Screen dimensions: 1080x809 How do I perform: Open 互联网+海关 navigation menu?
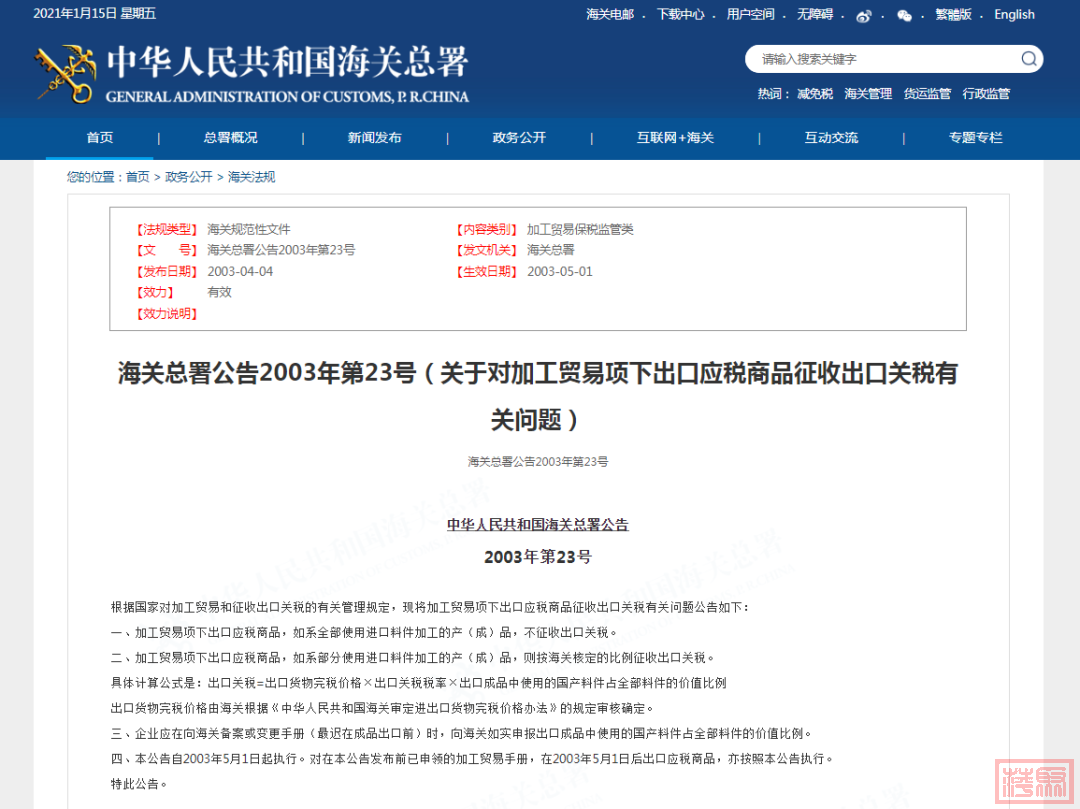click(675, 138)
